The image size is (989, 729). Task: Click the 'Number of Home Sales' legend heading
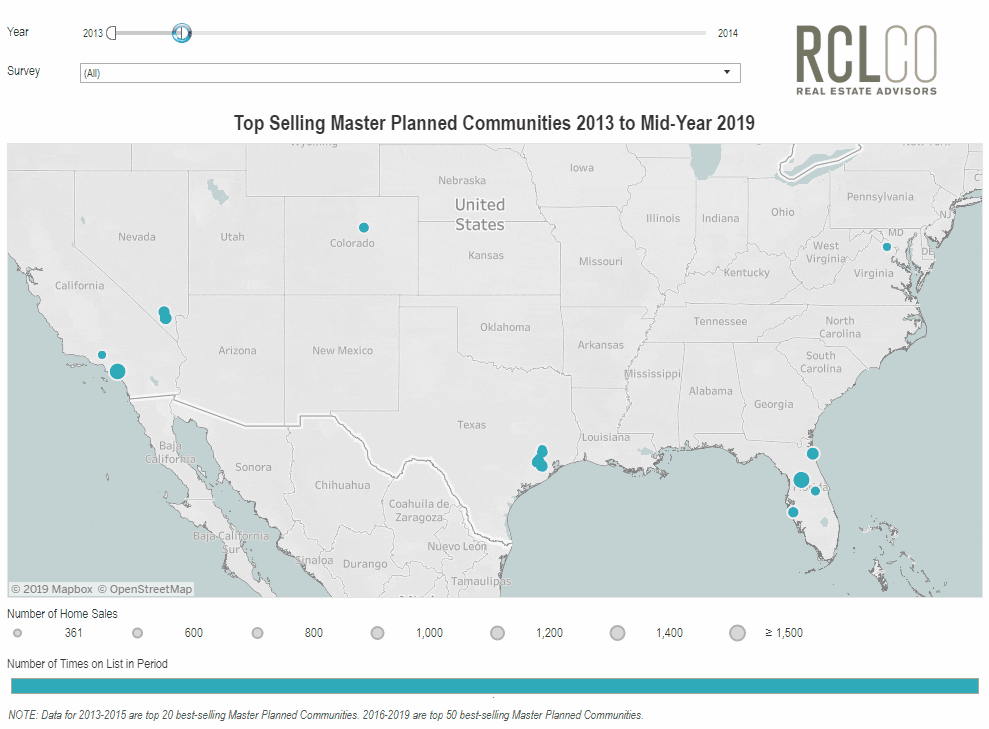point(62,614)
